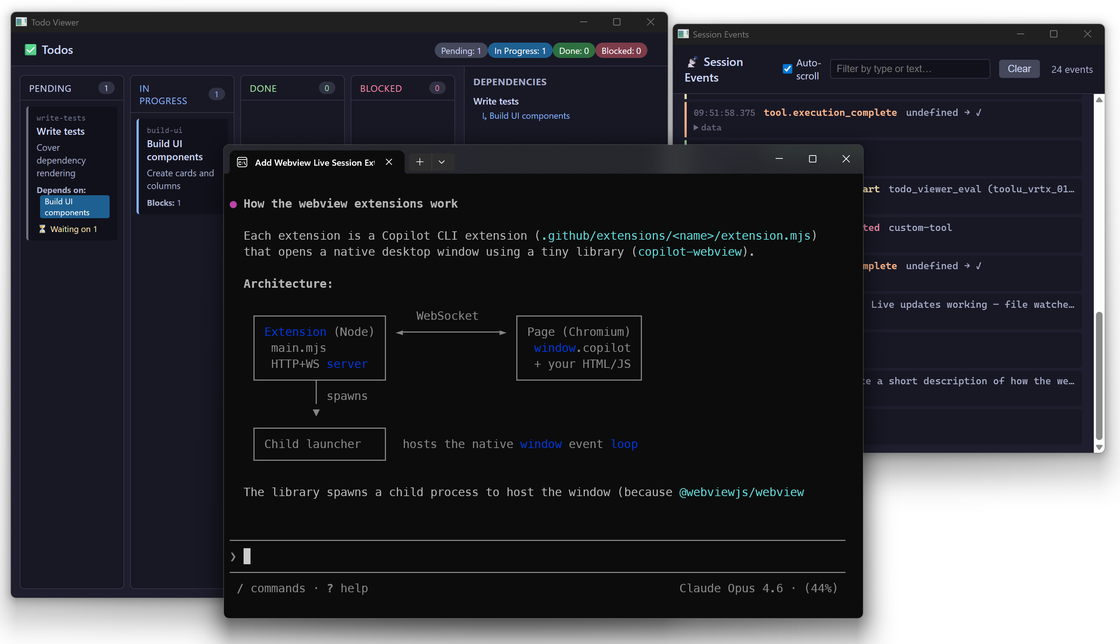Click the Child launcher box in diagram
The width and height of the screenshot is (1120, 644).
319,444
